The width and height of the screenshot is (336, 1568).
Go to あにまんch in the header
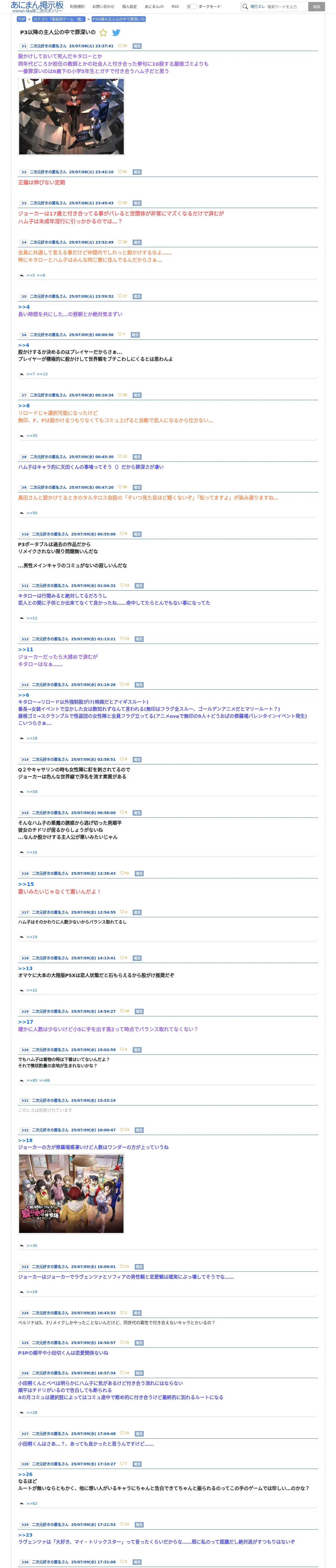point(154,7)
